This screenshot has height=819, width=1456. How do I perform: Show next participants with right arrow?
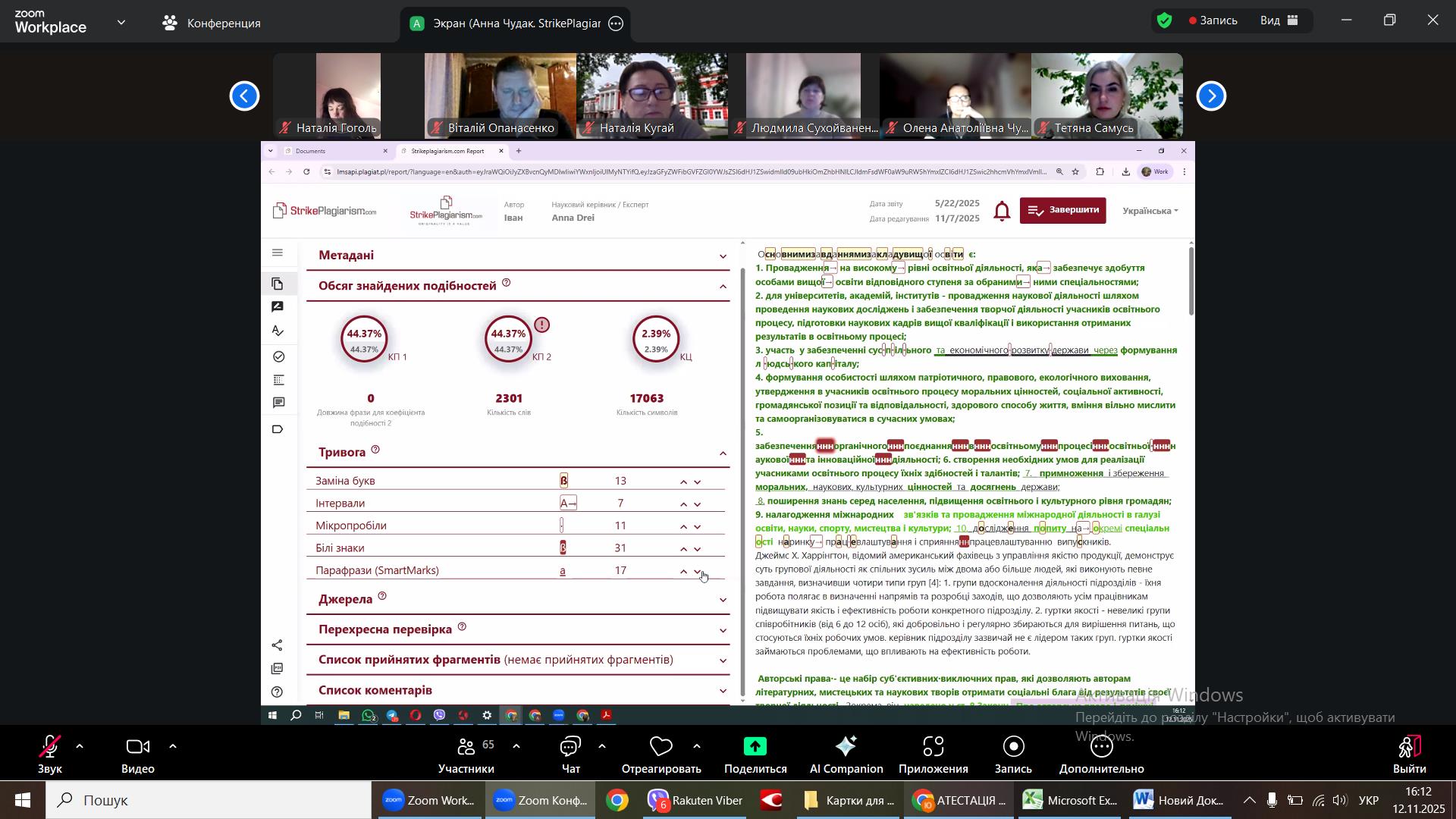pyautogui.click(x=1211, y=96)
